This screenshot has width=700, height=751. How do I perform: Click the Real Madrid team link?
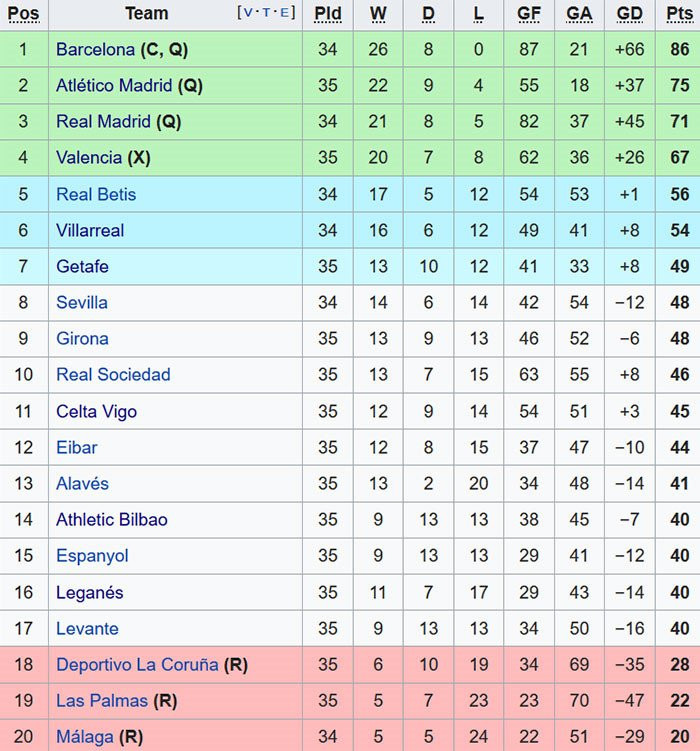103,122
